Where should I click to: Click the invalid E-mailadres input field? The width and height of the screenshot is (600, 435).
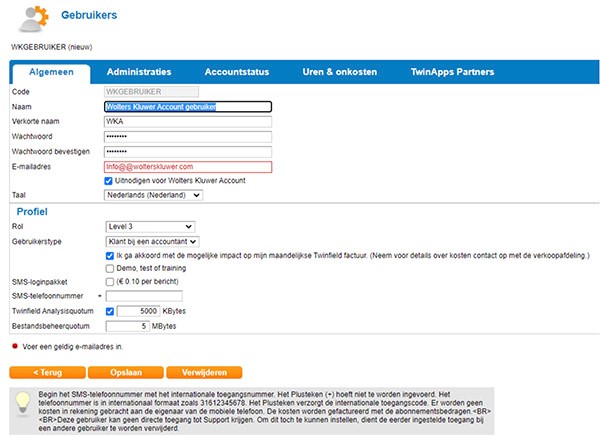[x=188, y=167]
